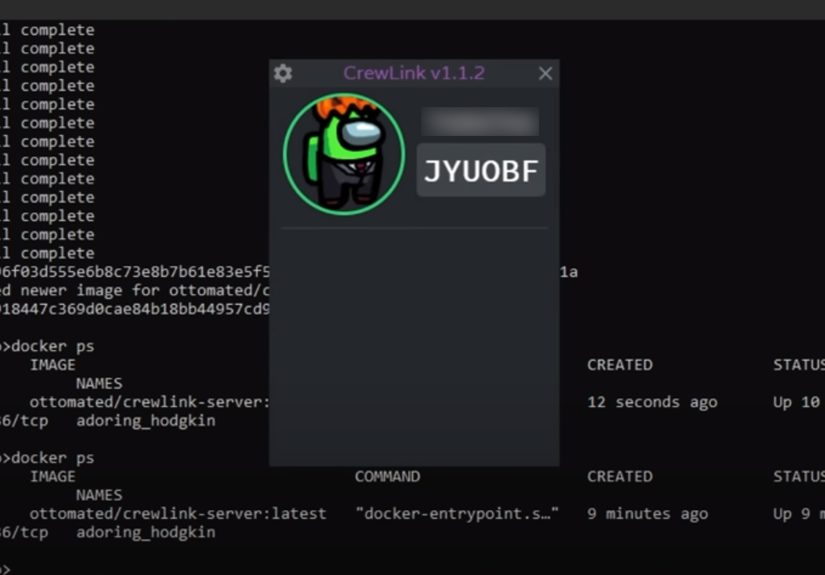Click the first IMAGE column header in the terminal
The height and width of the screenshot is (575, 825).
[x=53, y=365]
